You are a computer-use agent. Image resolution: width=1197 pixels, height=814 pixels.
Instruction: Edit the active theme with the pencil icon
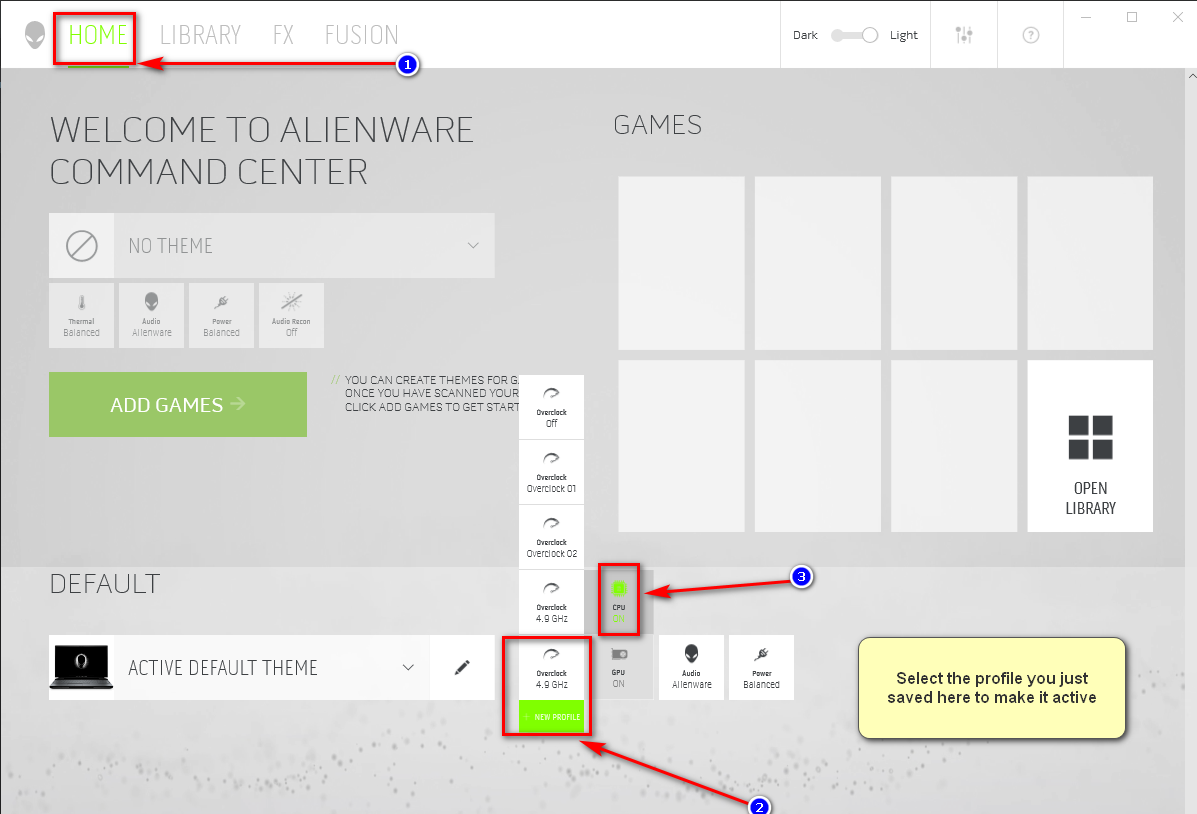tap(462, 667)
